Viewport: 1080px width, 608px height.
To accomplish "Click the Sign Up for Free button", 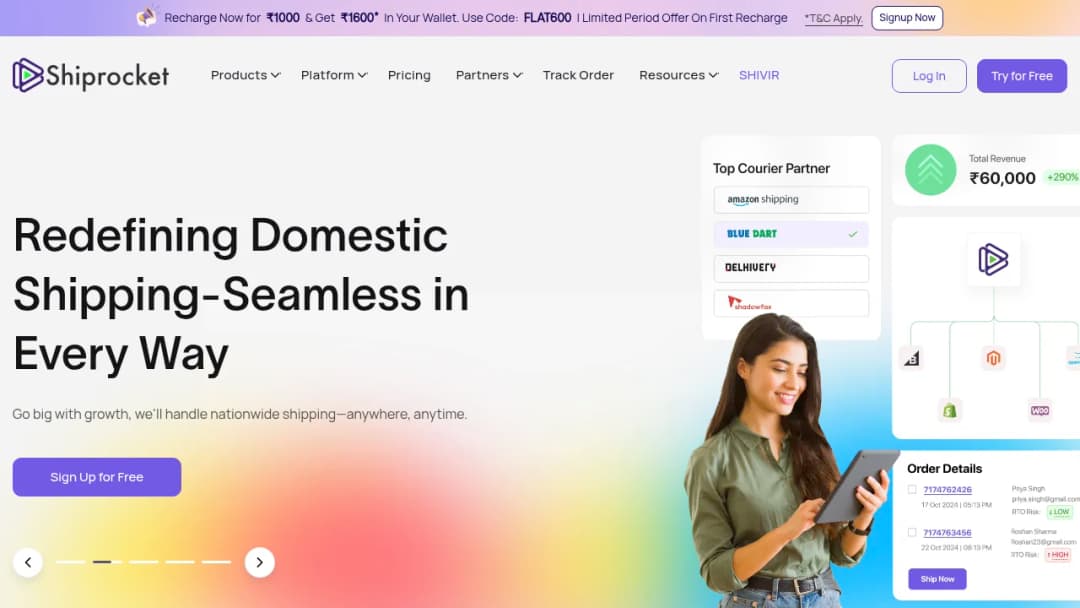I will [97, 477].
